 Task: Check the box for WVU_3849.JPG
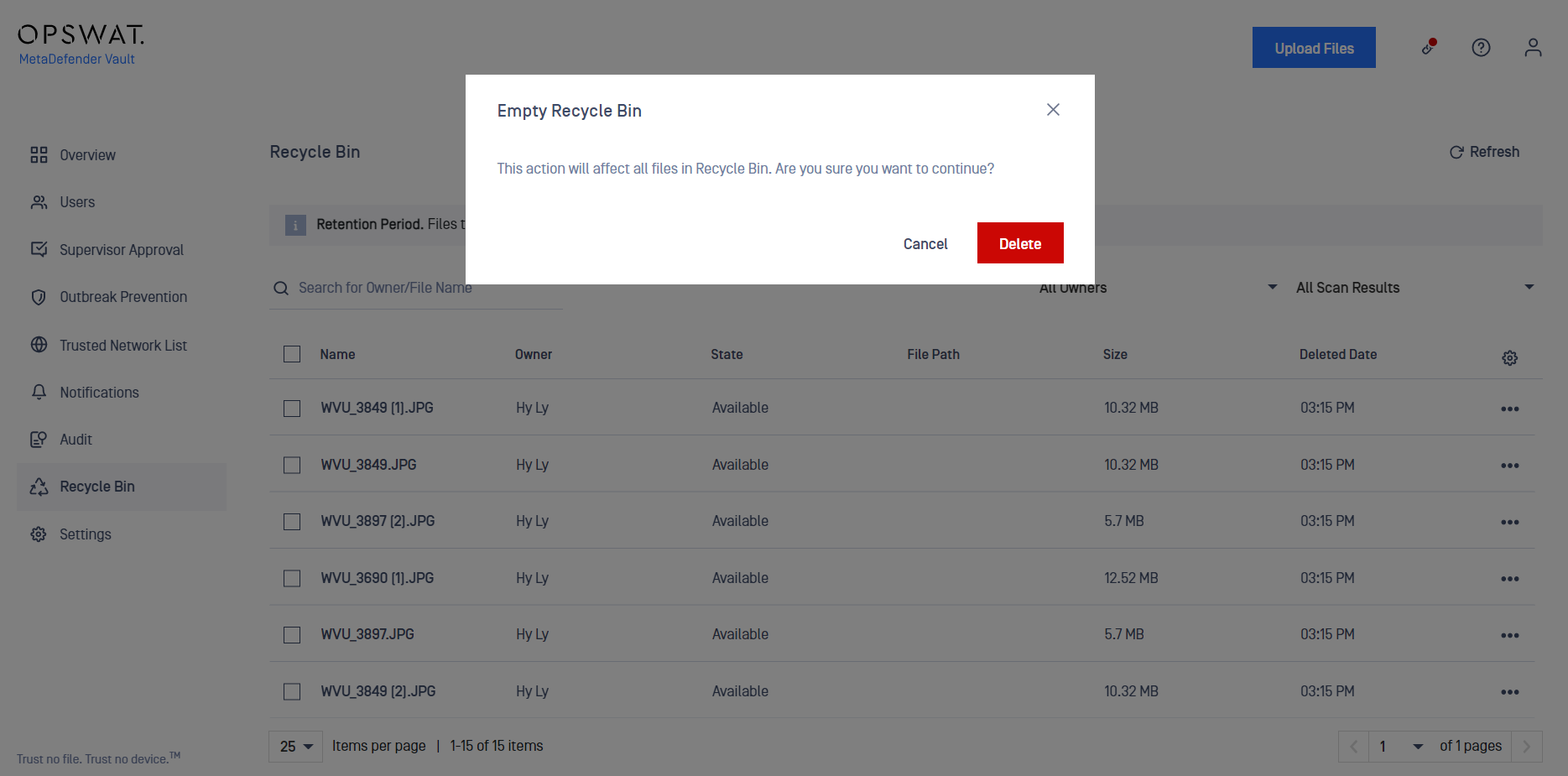[292, 465]
